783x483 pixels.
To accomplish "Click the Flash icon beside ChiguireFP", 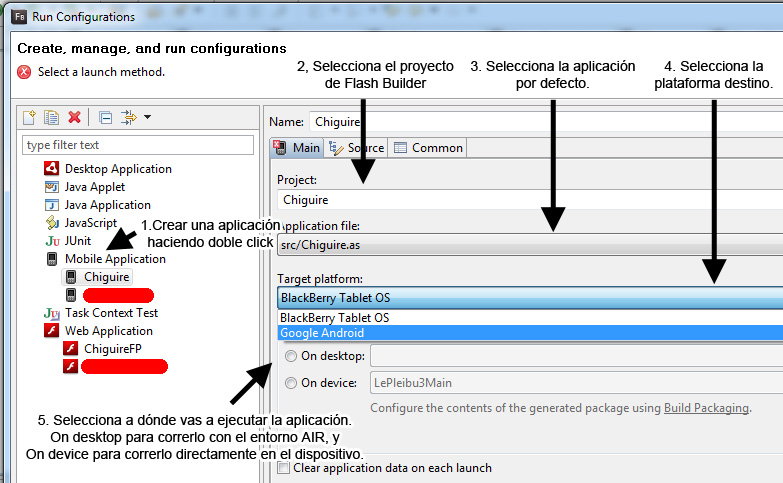I will tap(70, 349).
